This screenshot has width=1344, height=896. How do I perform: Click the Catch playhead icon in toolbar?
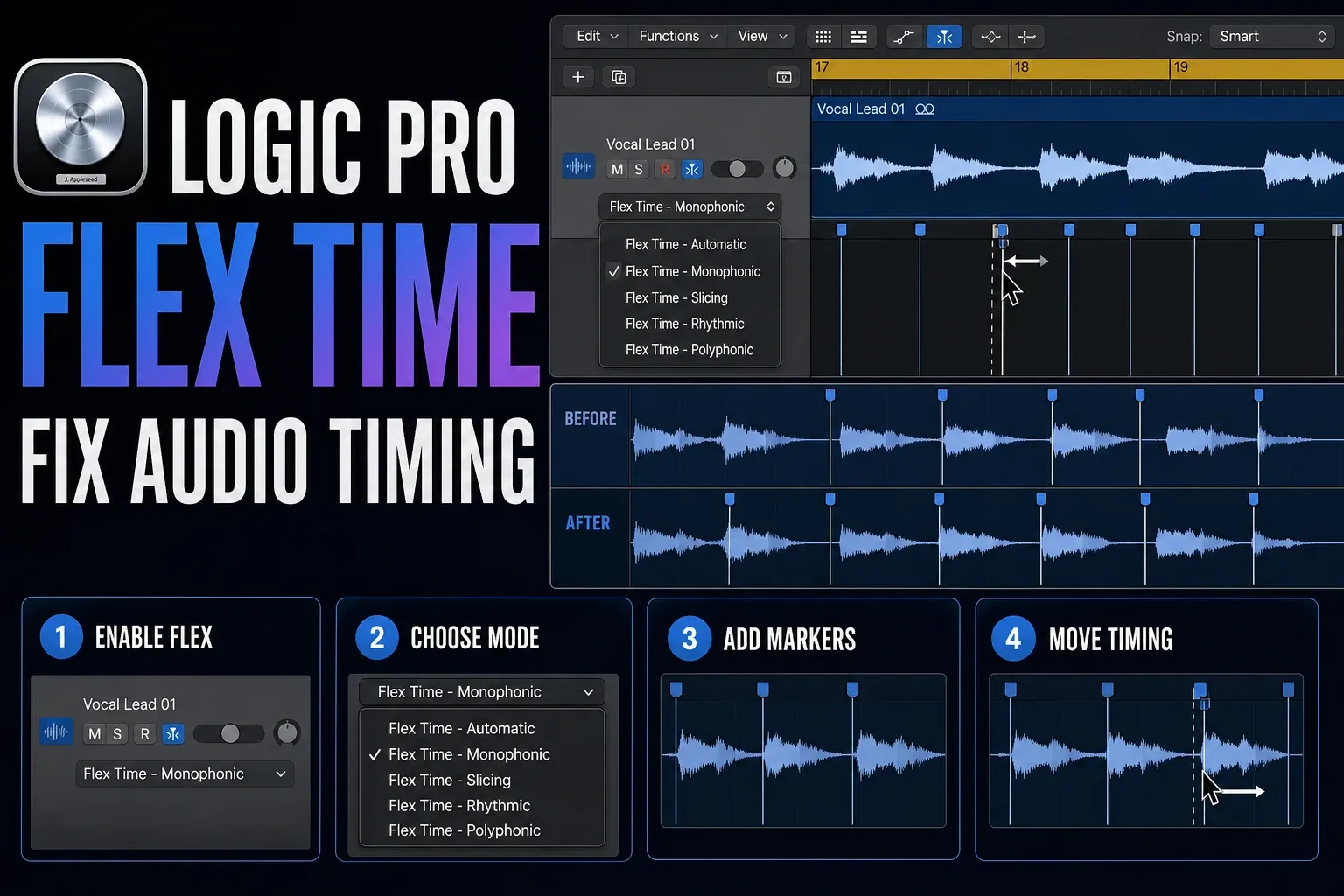(990, 37)
